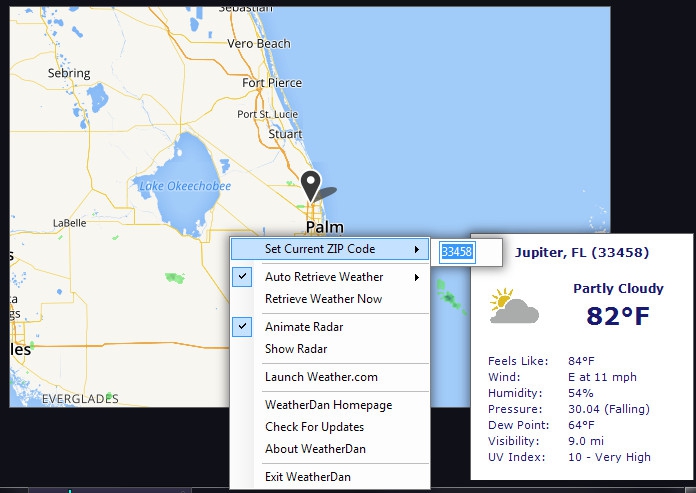
Task: Click the UV Index 10 - Very High value
Action: [609, 457]
